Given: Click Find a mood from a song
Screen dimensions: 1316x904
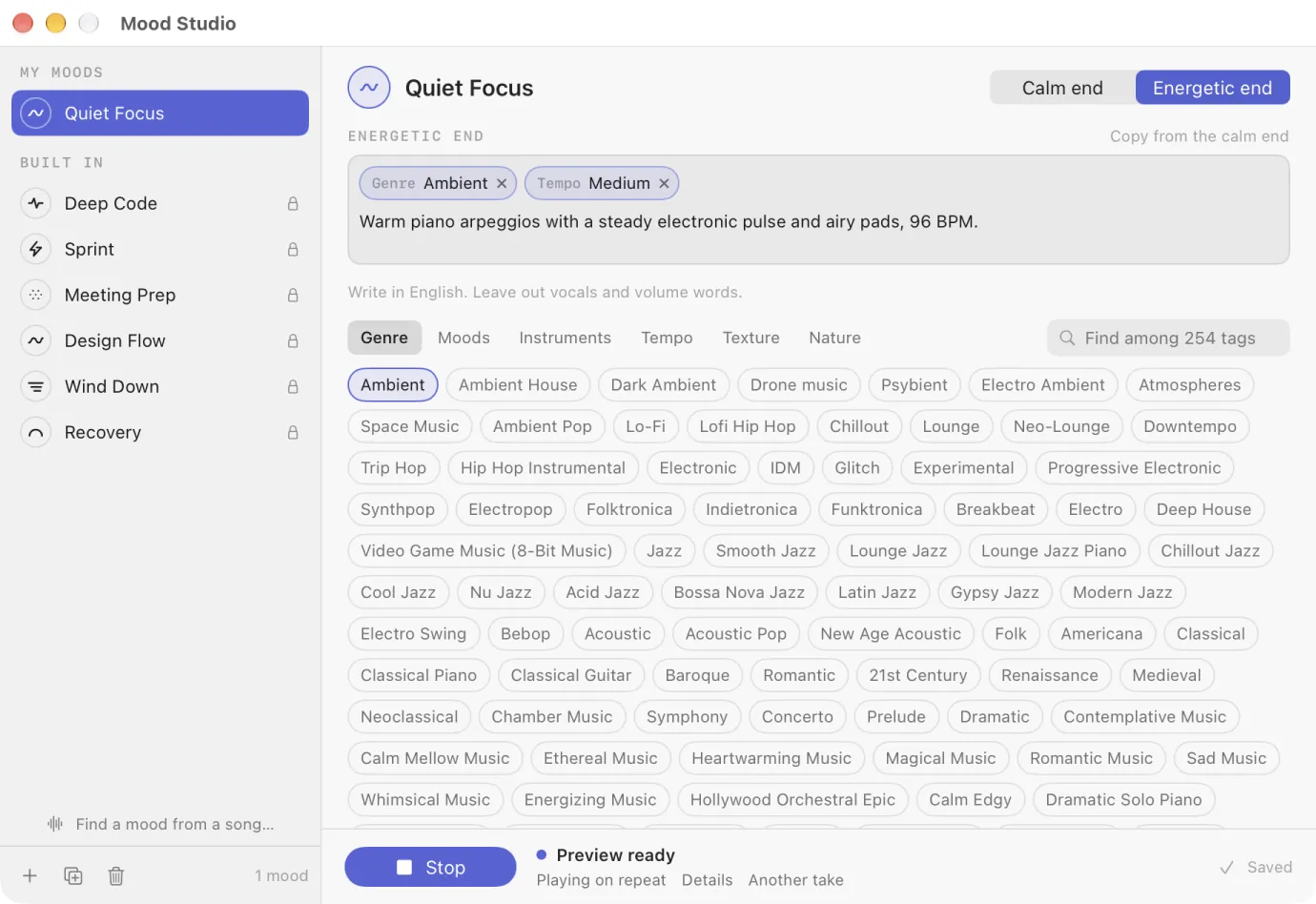Looking at the screenshot, I should coord(160,824).
